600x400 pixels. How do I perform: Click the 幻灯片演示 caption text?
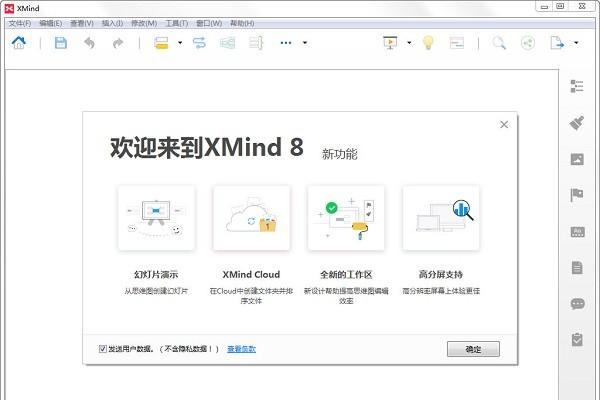(x=156, y=274)
